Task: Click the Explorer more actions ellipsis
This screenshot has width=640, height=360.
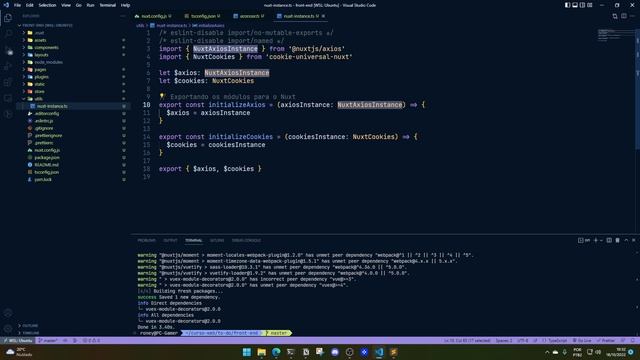Action: pos(122,16)
